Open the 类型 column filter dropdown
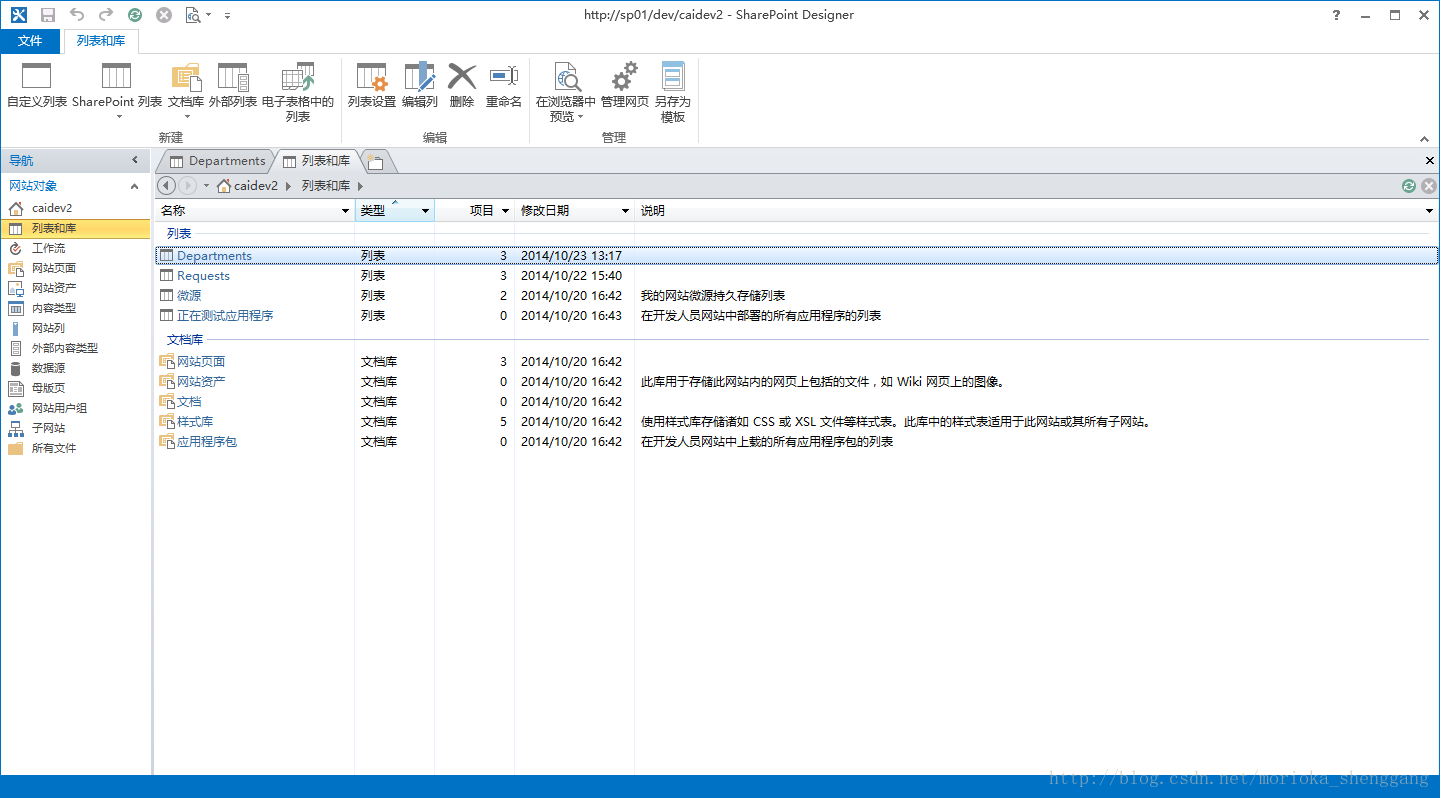This screenshot has height=798, width=1440. click(426, 211)
